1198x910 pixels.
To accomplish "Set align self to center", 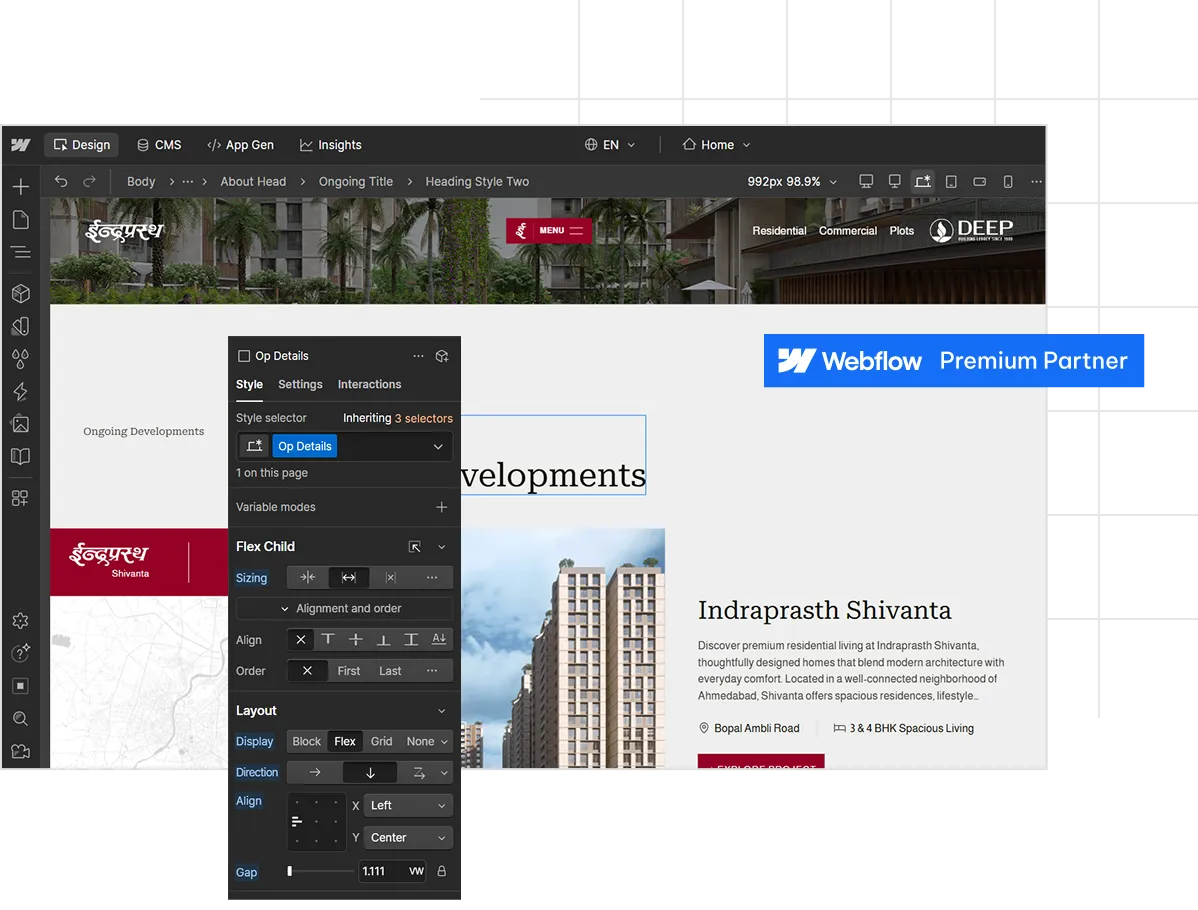I will coord(355,640).
